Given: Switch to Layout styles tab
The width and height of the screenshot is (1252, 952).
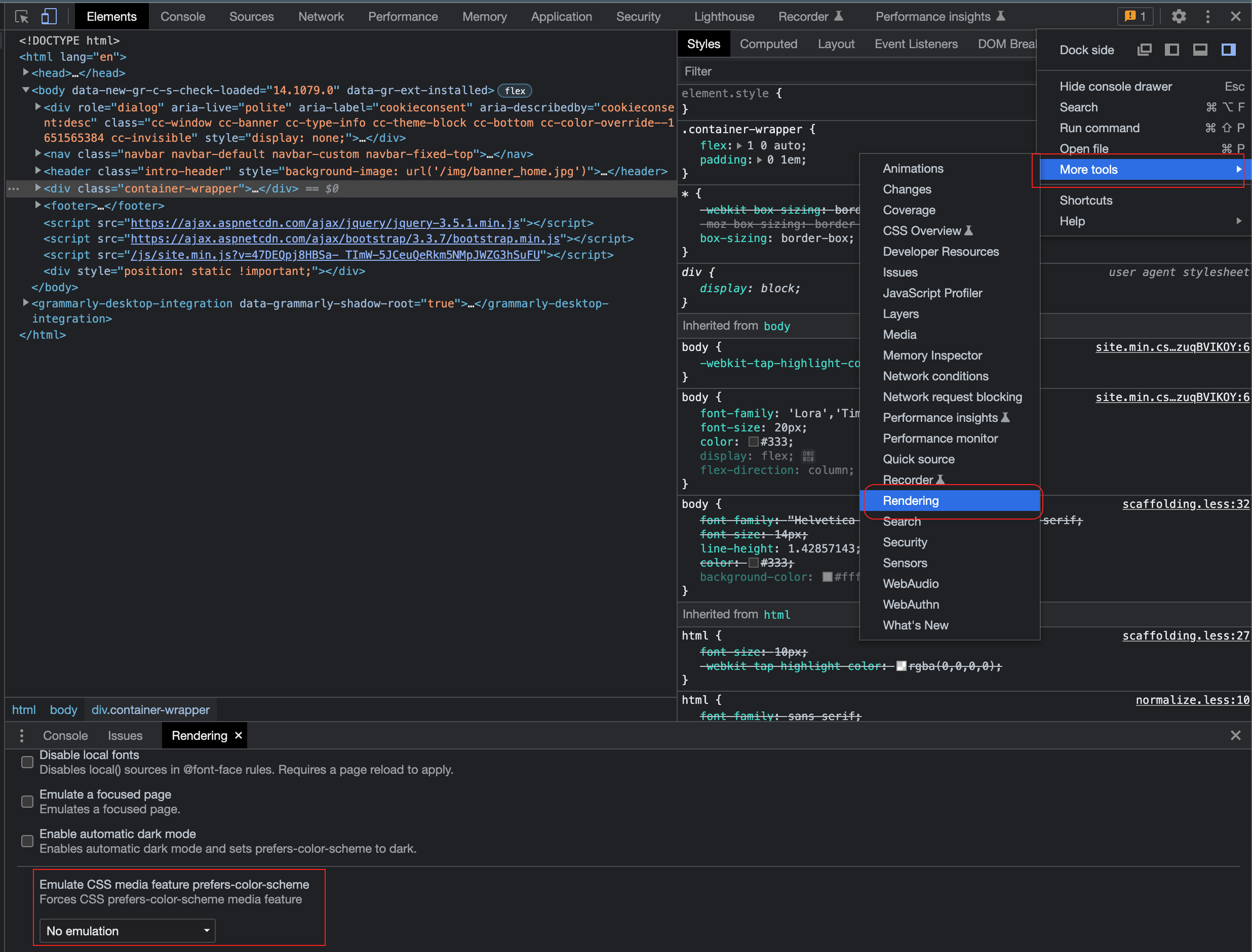Looking at the screenshot, I should [x=836, y=44].
